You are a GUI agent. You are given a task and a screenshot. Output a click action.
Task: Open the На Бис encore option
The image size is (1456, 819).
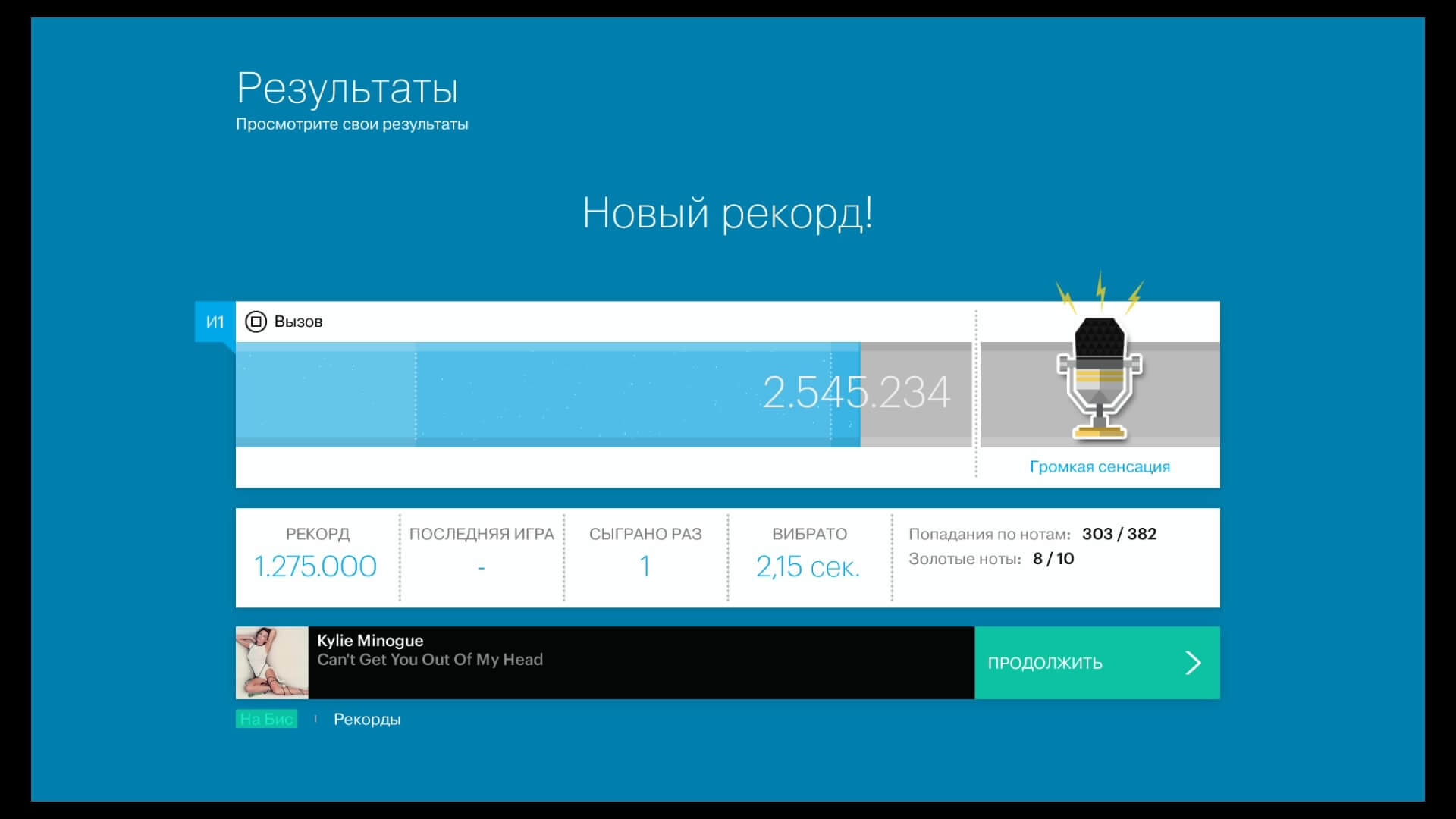point(265,719)
